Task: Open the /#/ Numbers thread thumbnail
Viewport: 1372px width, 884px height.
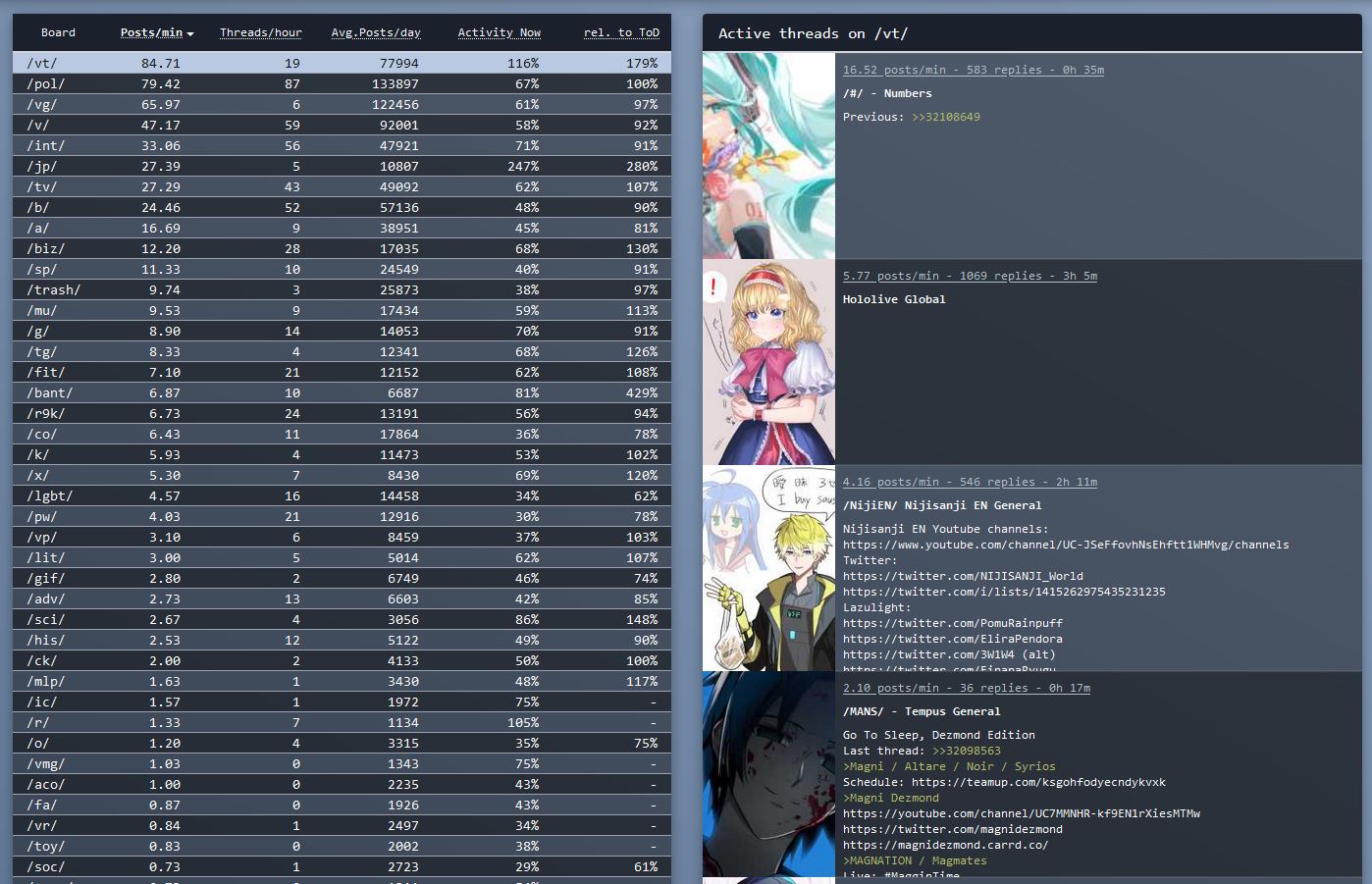Action: 768,156
